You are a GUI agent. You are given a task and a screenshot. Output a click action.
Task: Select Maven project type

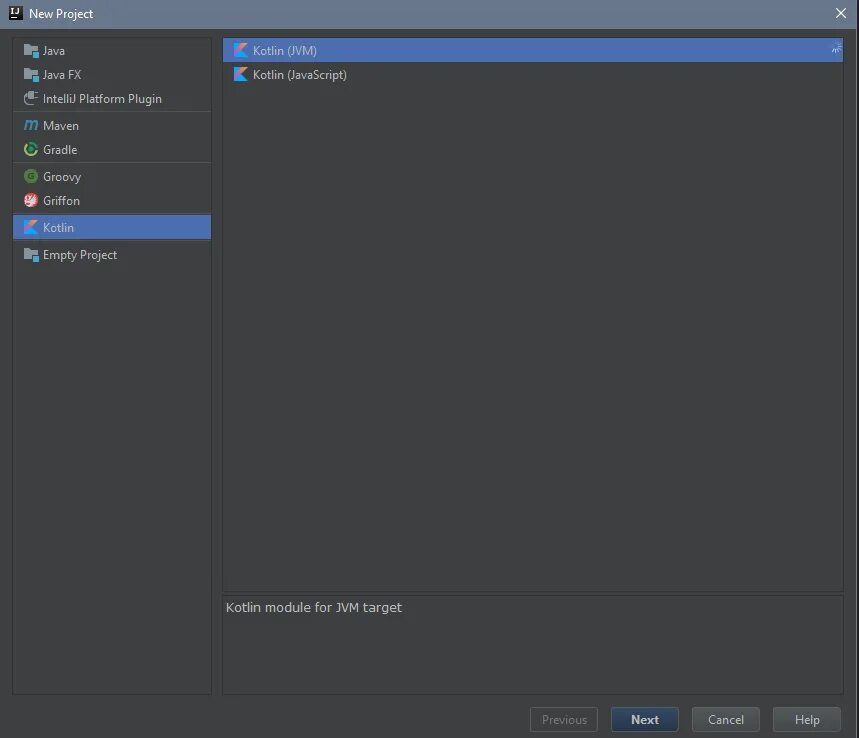pos(112,125)
